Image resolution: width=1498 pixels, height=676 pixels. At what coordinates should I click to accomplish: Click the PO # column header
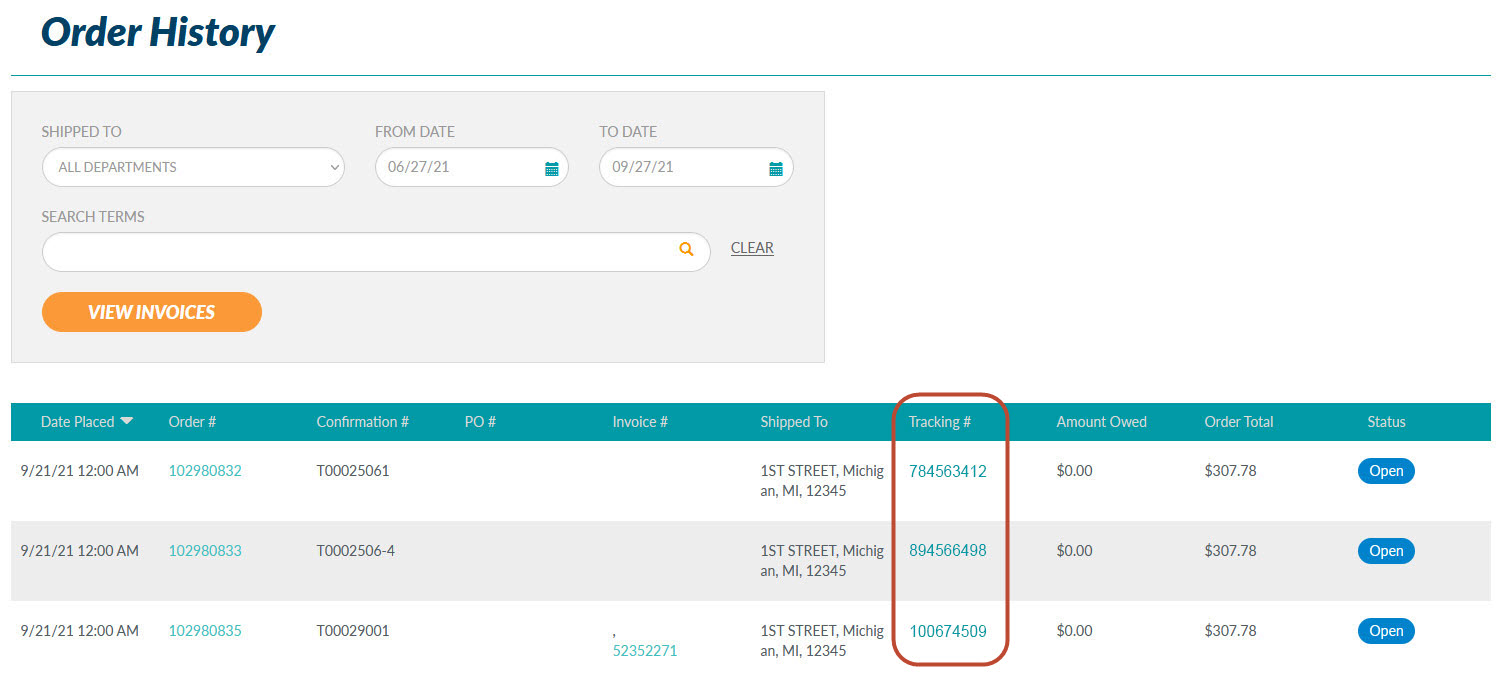coord(481,422)
